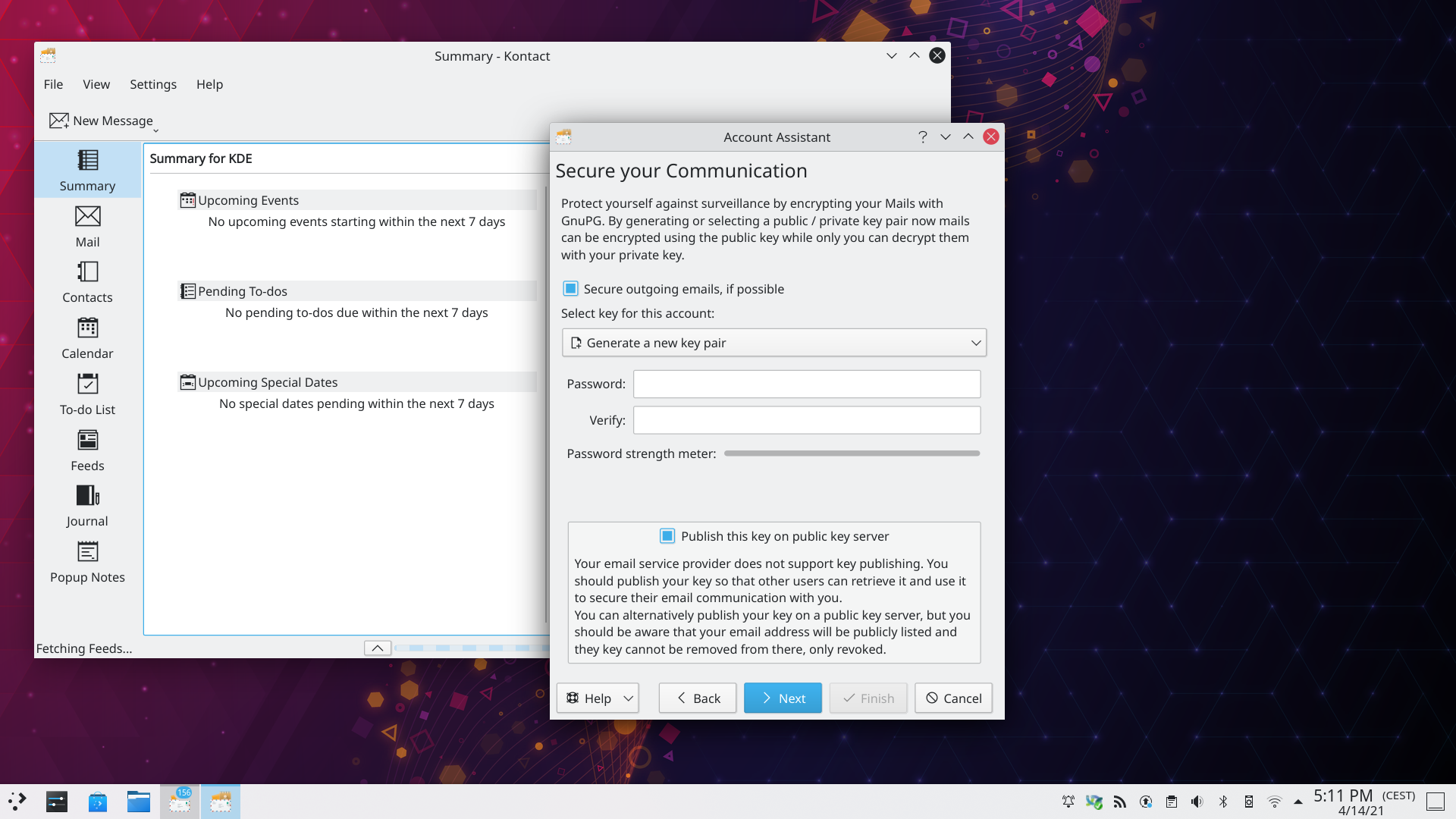Click the Upcoming Events calendar icon
This screenshot has width=1456, height=819.
(x=187, y=200)
